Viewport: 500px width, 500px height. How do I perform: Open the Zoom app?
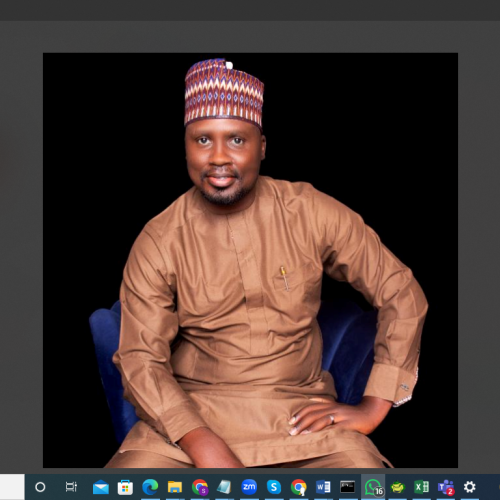[249, 487]
